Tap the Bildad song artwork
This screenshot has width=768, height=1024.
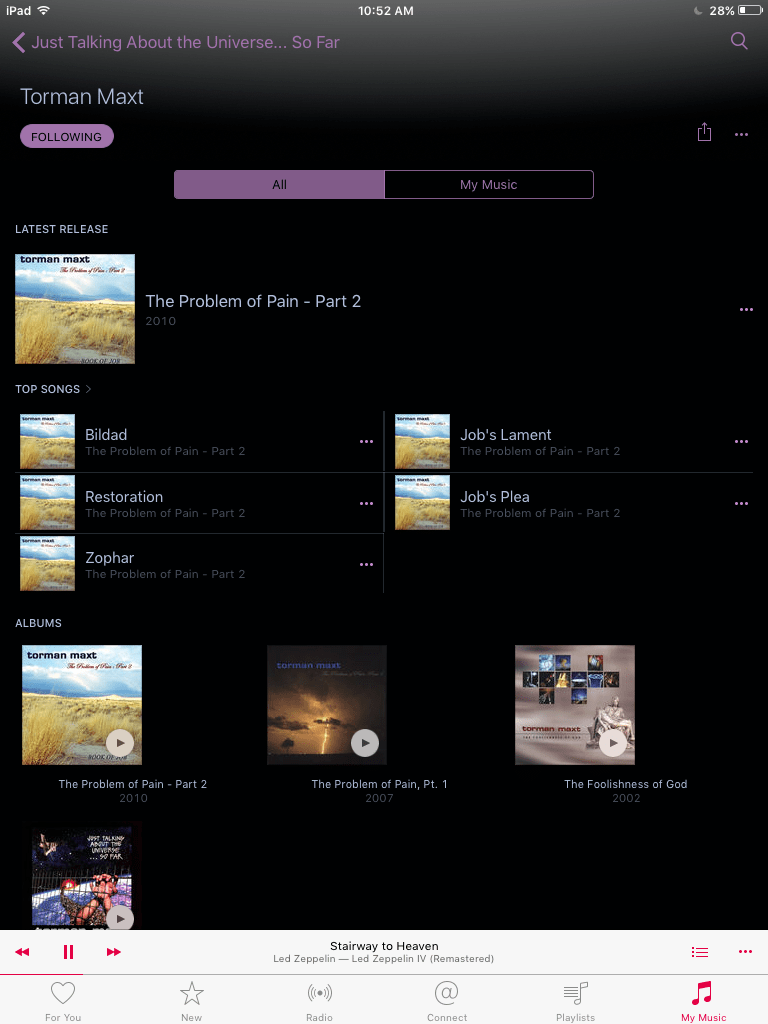[47, 441]
